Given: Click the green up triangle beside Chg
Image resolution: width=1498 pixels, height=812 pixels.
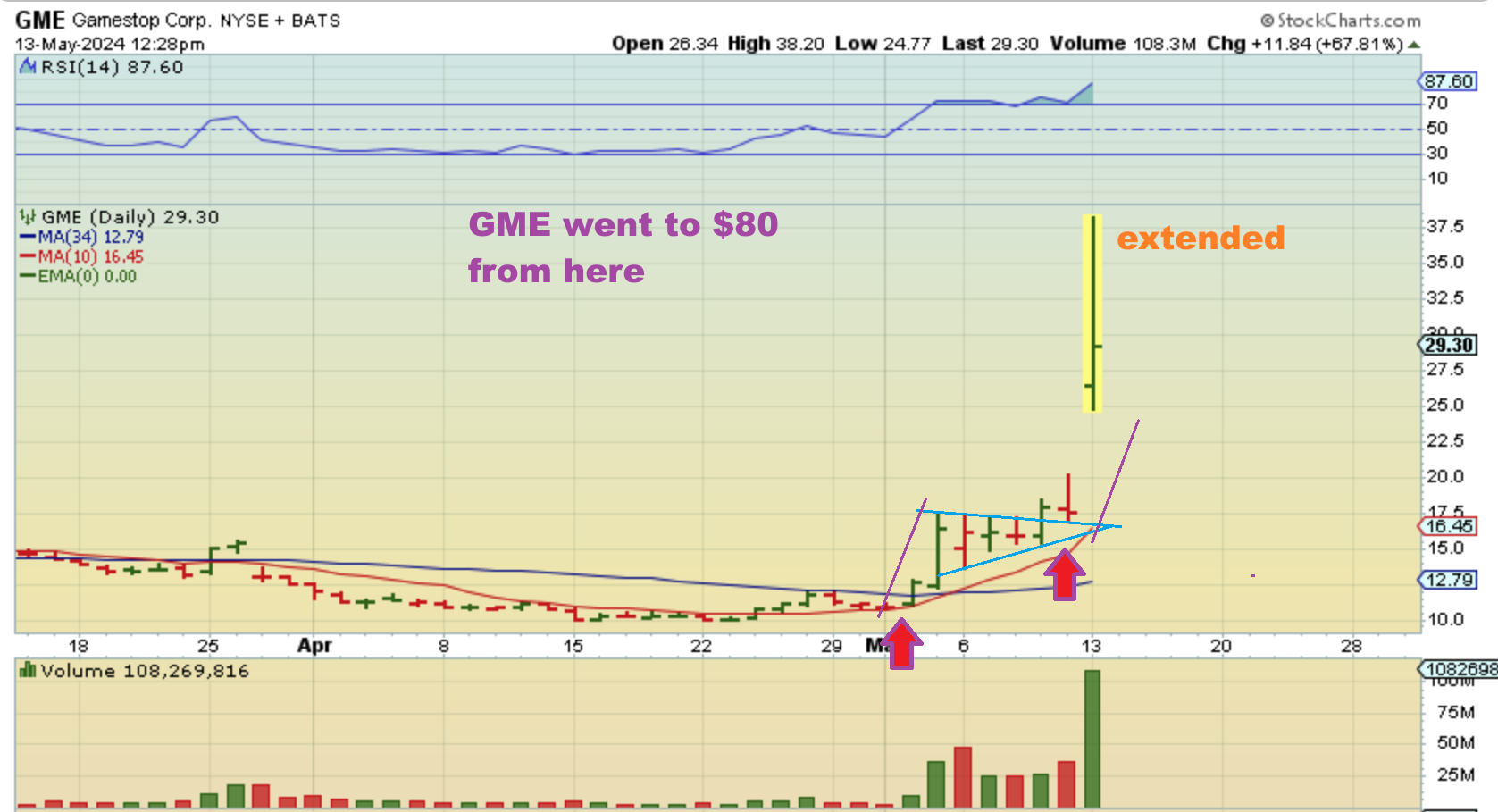Looking at the screenshot, I should pos(1414,45).
